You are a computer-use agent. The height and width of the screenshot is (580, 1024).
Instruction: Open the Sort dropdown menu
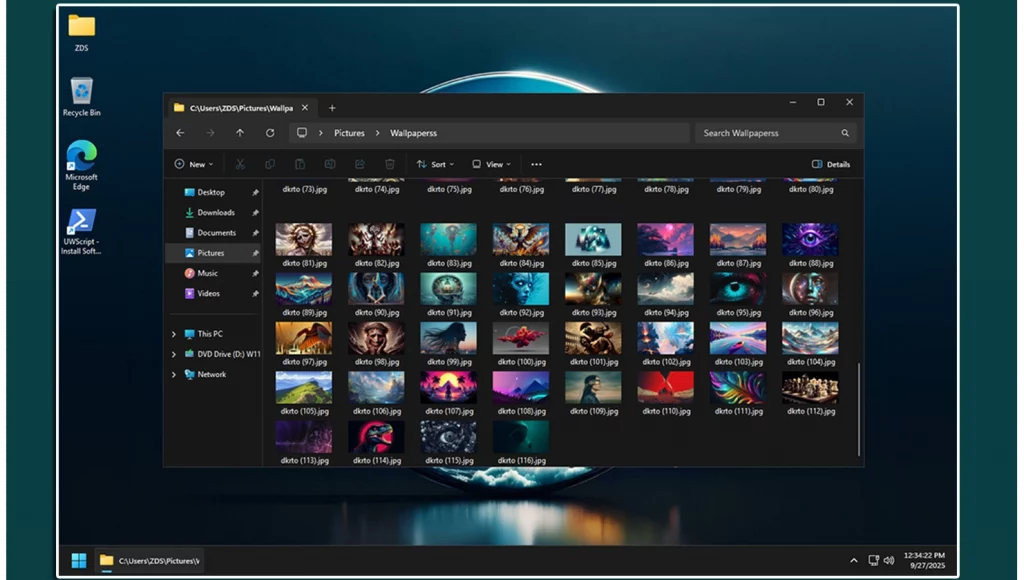pos(435,164)
